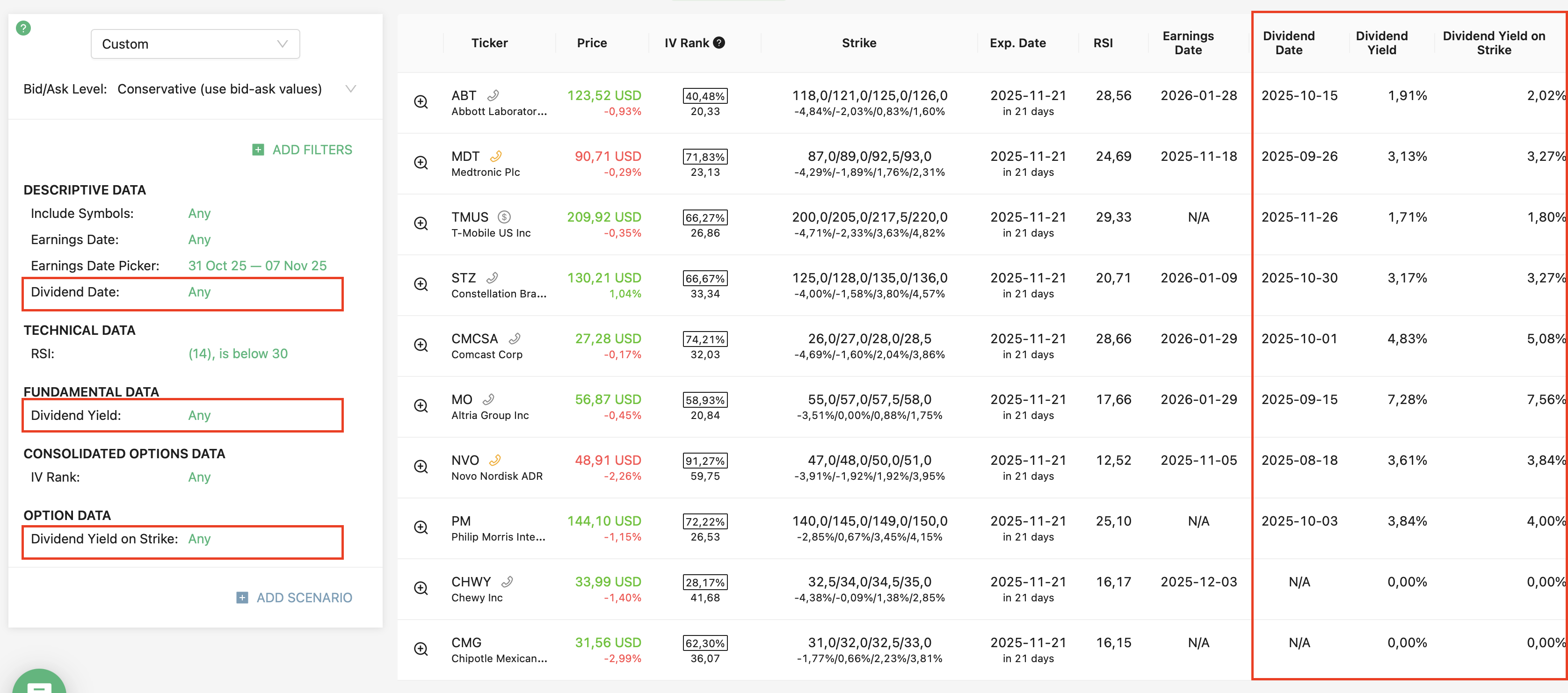Open magnifier details for CMG row

coord(421,649)
